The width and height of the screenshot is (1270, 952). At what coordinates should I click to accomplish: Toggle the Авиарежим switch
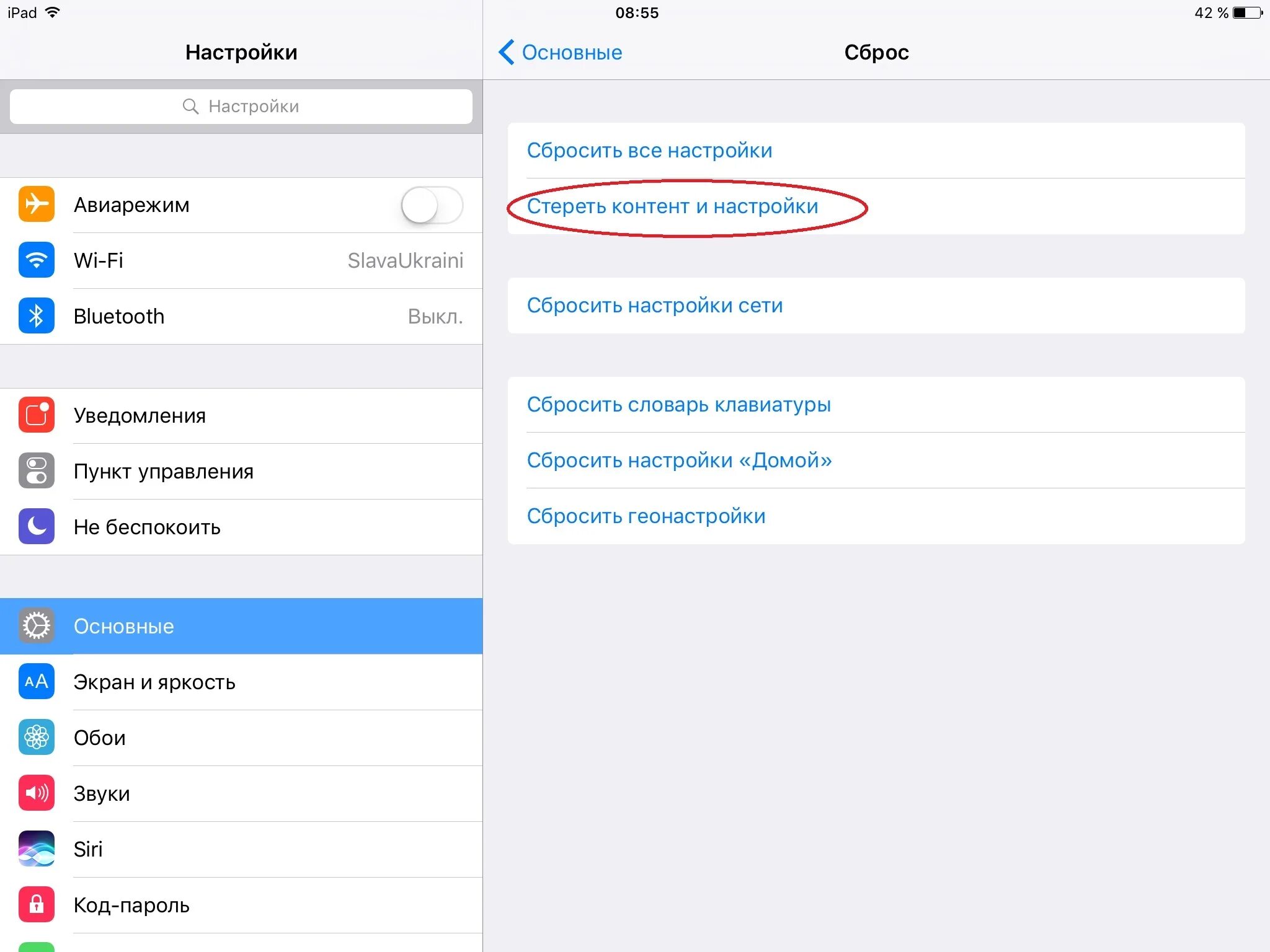click(x=432, y=205)
